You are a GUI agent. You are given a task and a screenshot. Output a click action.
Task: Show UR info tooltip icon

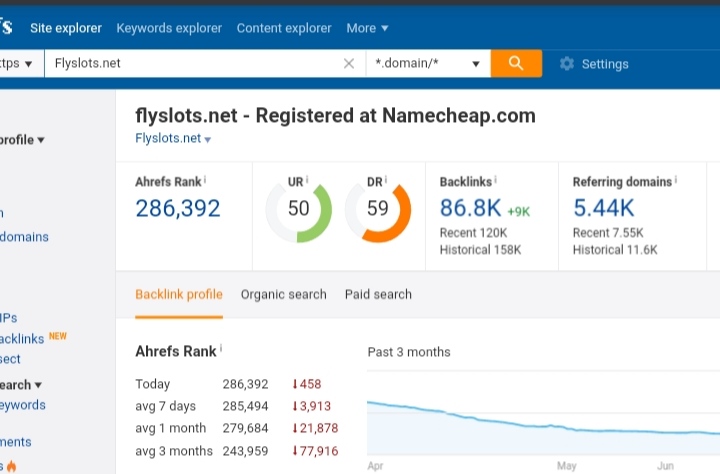(x=307, y=180)
